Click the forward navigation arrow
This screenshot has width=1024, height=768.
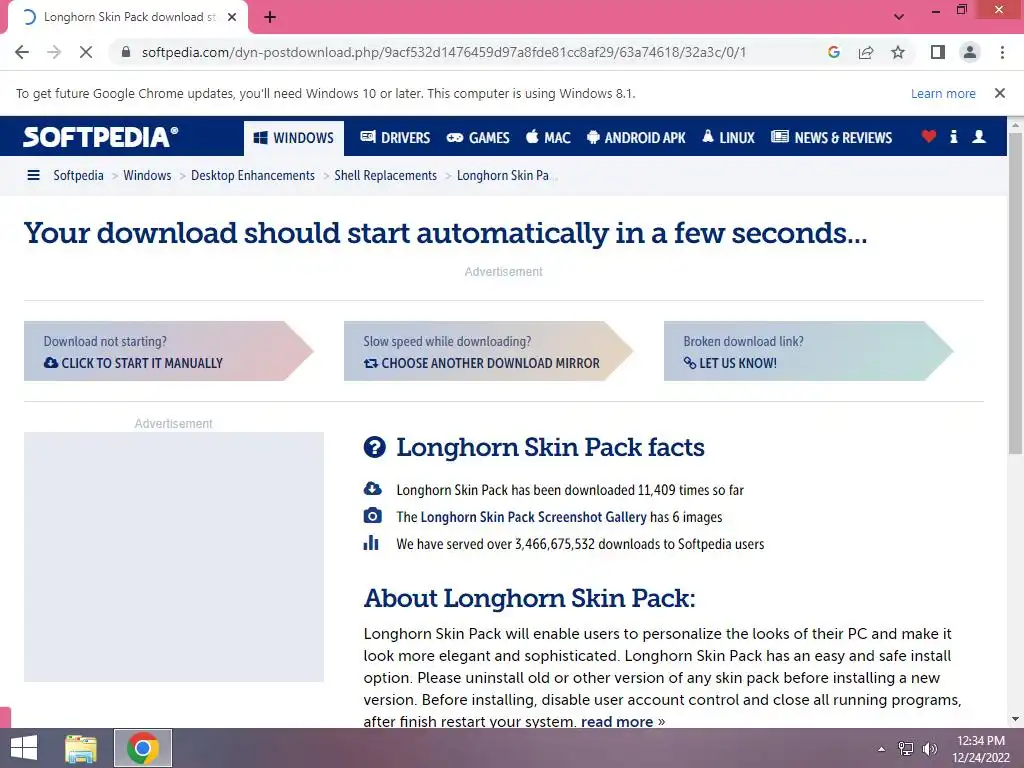pos(54,52)
